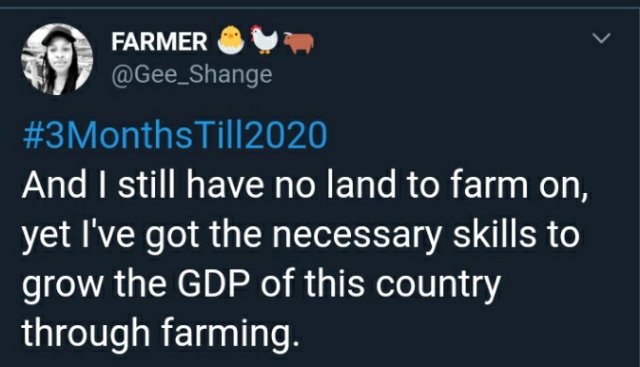
Task: Open the #3MonthsTill2020 hashtag
Action: (x=175, y=135)
